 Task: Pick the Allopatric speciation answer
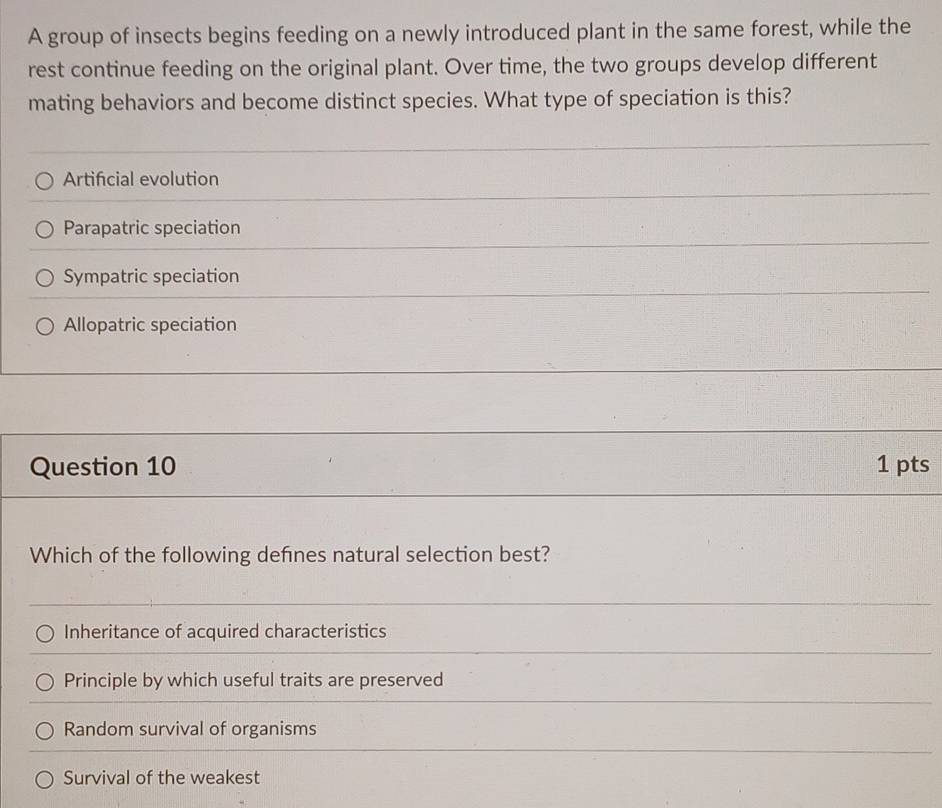[44, 326]
